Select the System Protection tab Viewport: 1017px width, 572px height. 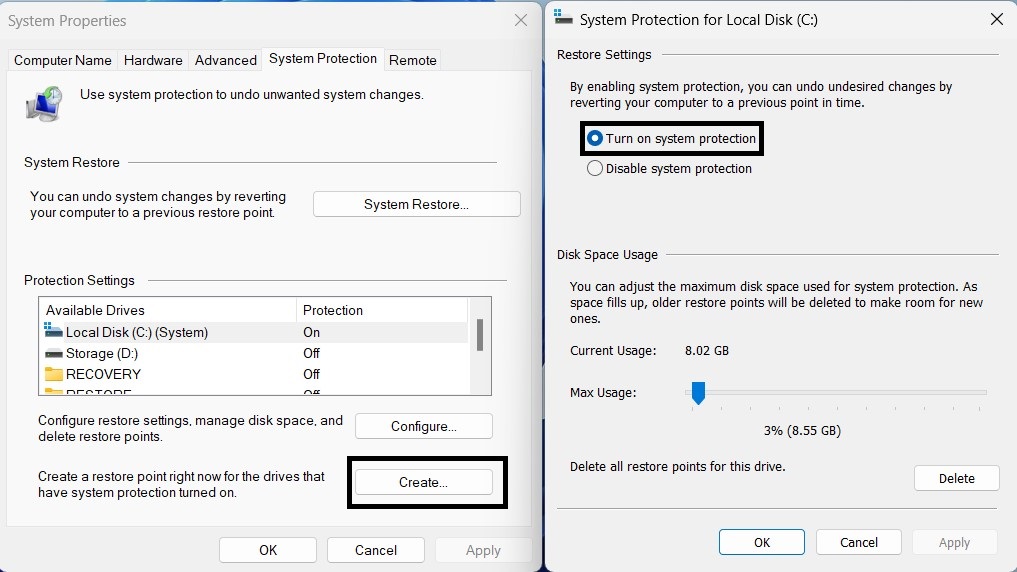pos(322,58)
